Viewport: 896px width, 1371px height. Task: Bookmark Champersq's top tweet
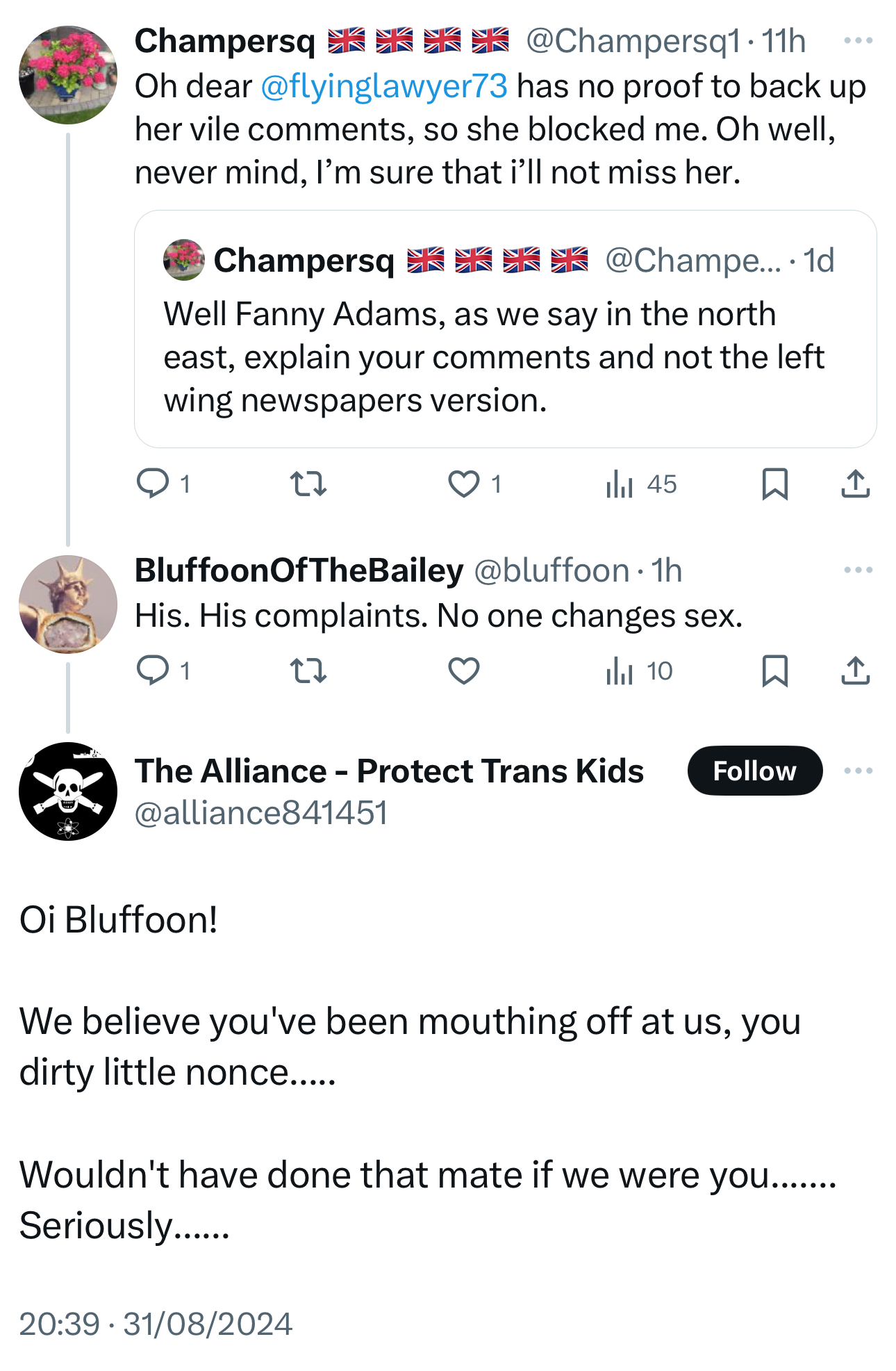pyautogui.click(x=774, y=484)
